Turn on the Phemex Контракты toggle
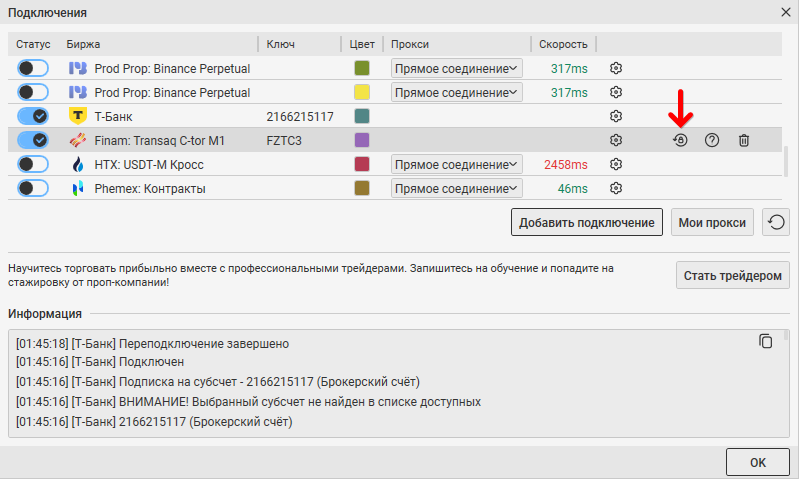The height and width of the screenshot is (479, 799). [33, 188]
